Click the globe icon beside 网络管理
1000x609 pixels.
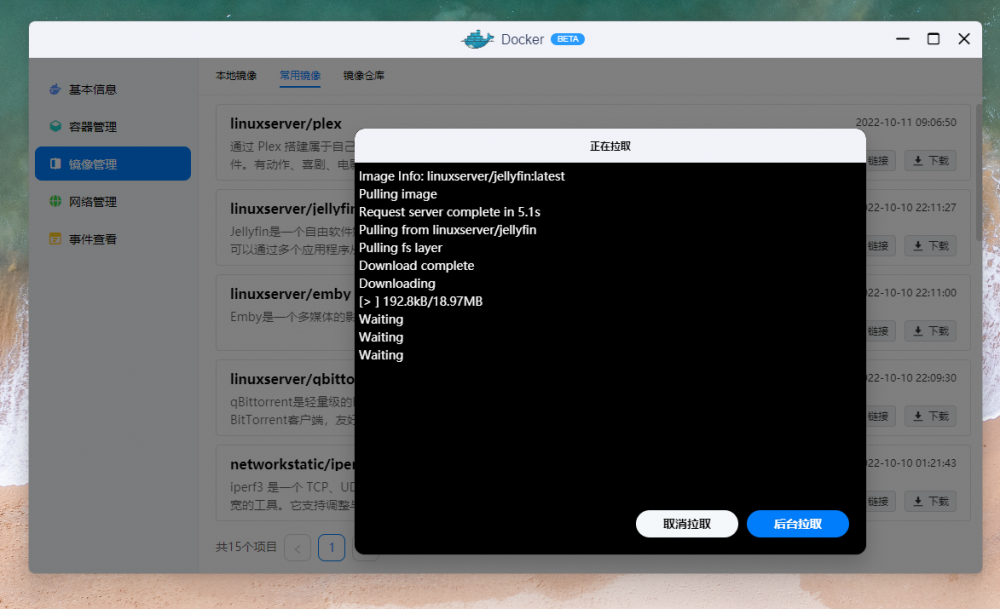point(55,201)
